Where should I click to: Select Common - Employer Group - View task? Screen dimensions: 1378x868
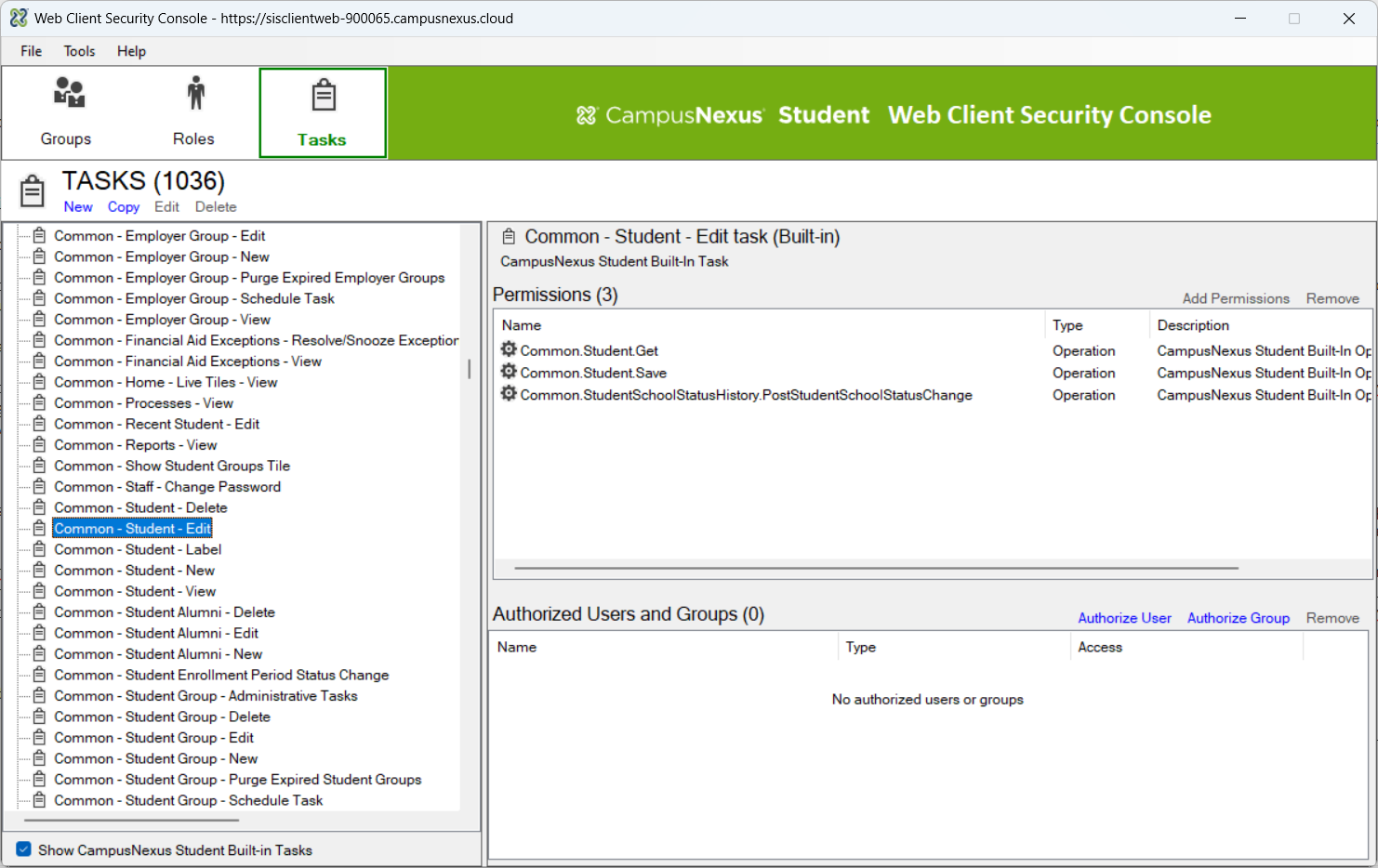[x=163, y=319]
